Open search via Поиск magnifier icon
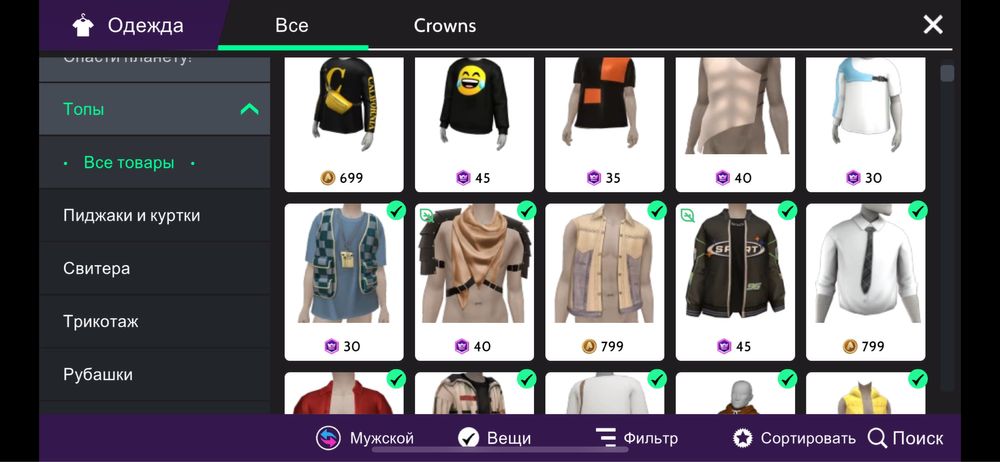The height and width of the screenshot is (462, 1000). tap(878, 438)
